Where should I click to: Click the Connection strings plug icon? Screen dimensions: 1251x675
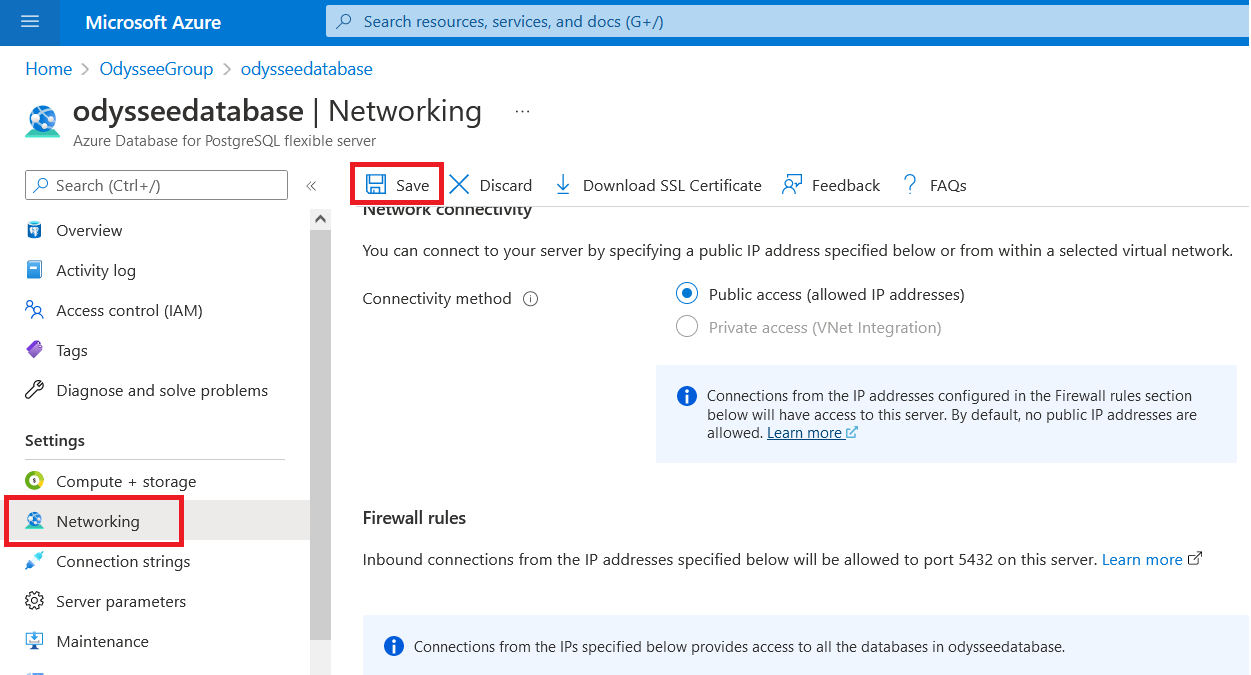(x=35, y=561)
